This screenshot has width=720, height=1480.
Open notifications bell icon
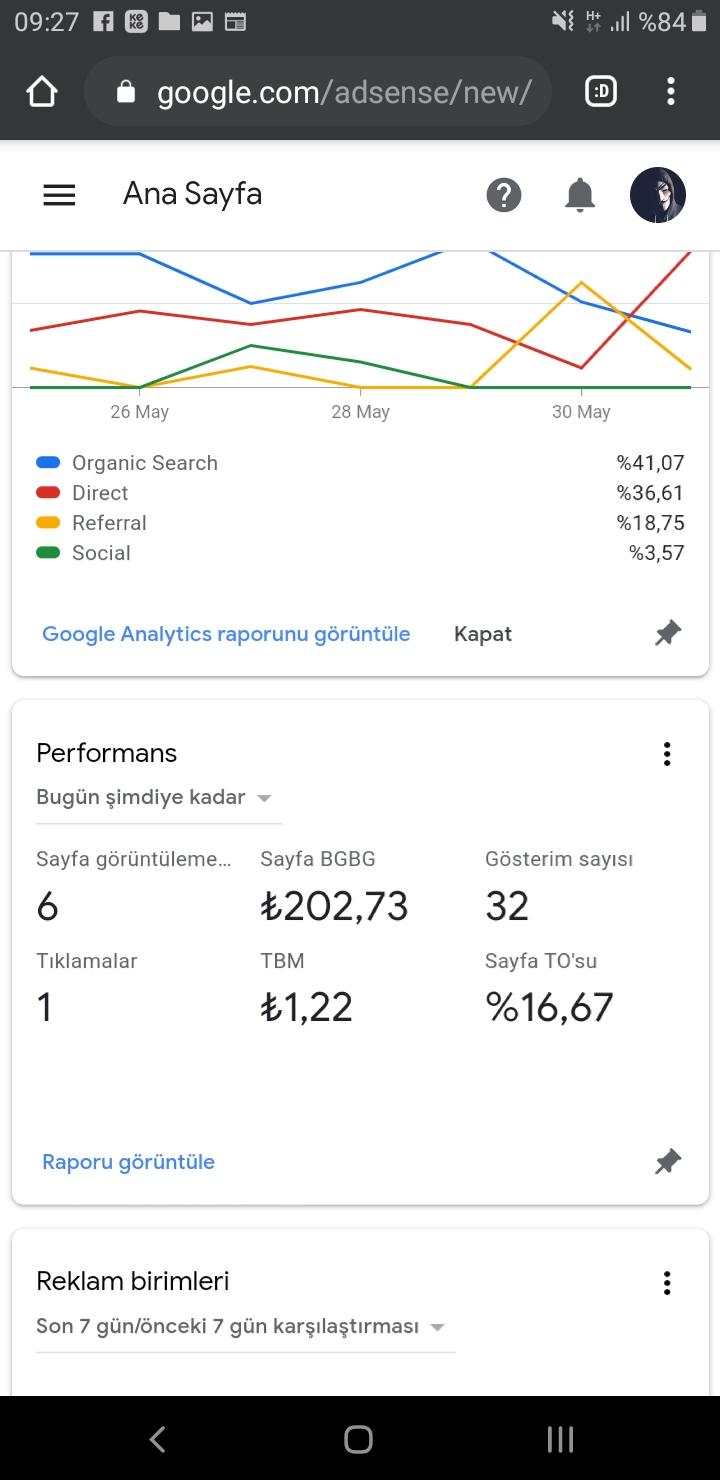point(580,195)
